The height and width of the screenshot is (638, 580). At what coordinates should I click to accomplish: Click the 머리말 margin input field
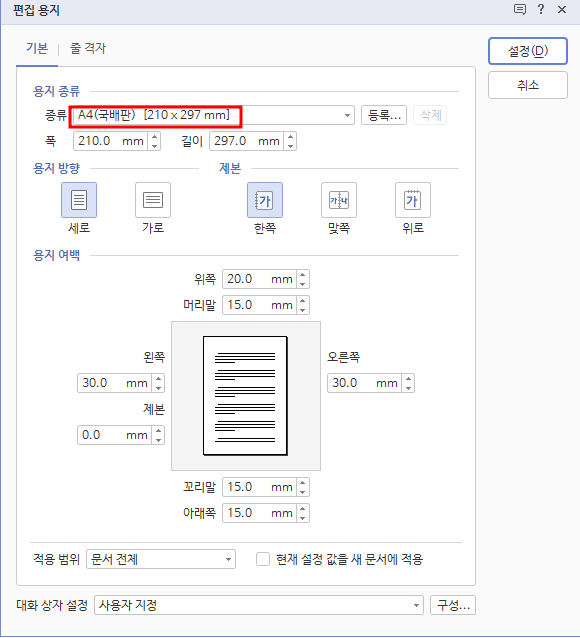259,305
